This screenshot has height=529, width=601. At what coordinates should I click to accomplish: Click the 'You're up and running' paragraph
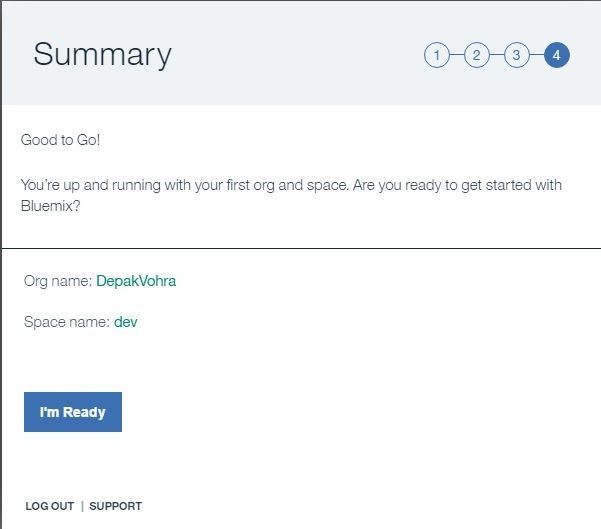coord(291,195)
